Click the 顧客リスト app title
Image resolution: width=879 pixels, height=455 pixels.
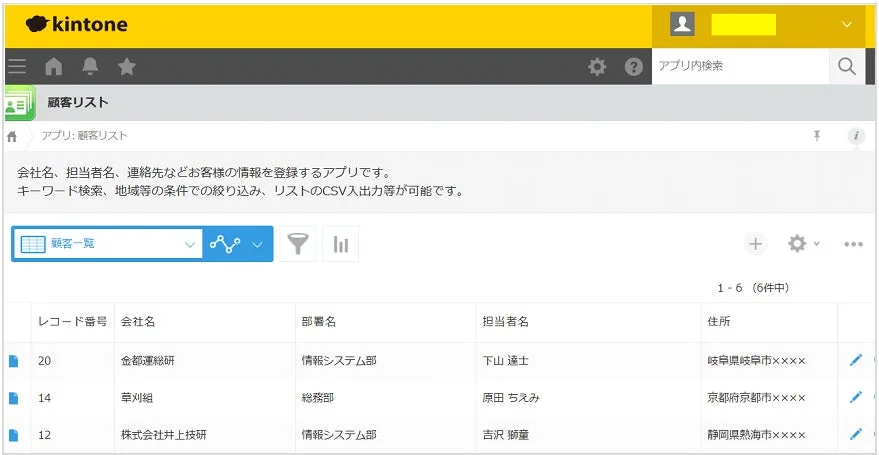click(78, 103)
